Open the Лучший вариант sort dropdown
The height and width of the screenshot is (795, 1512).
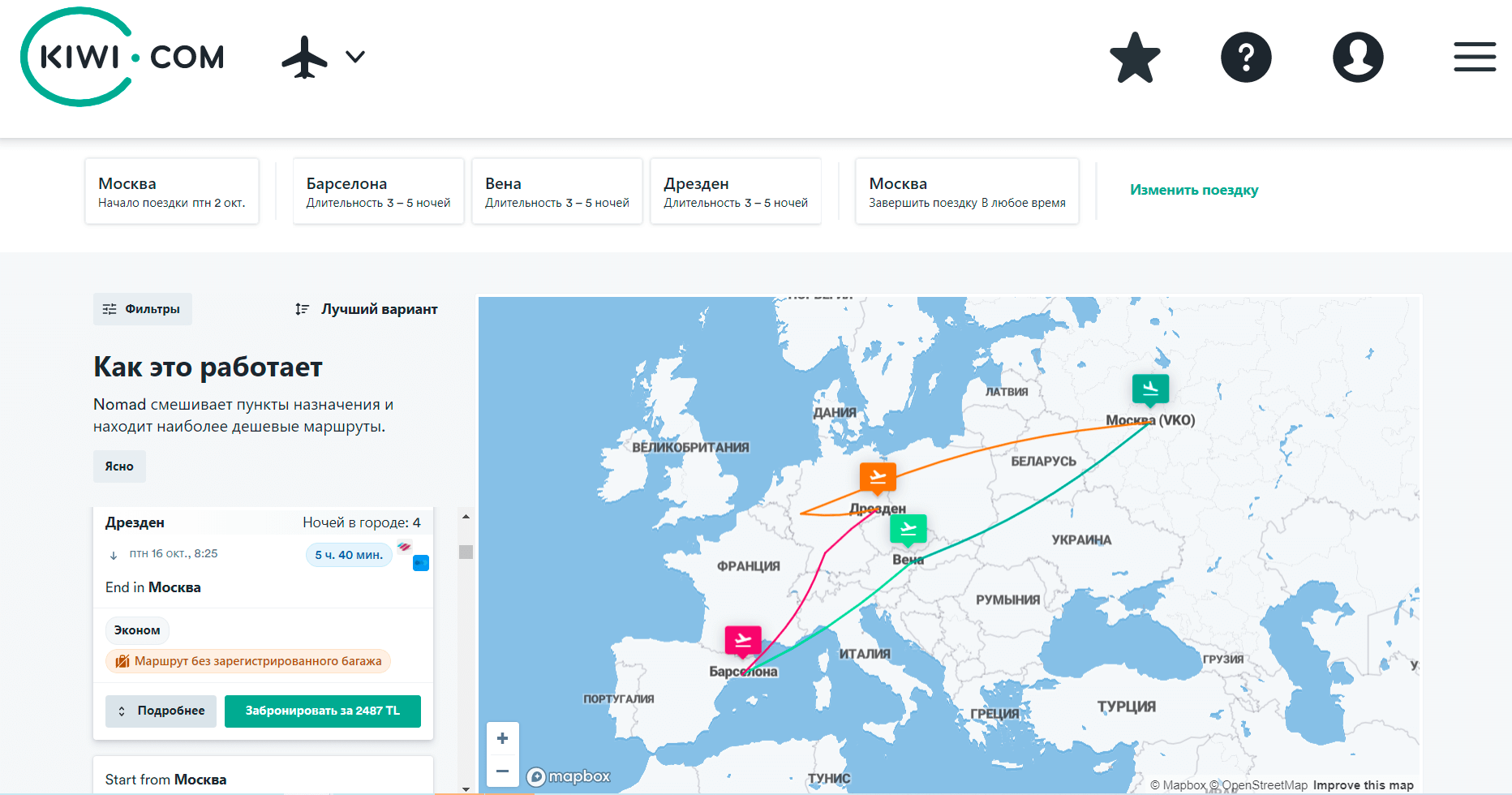367,309
